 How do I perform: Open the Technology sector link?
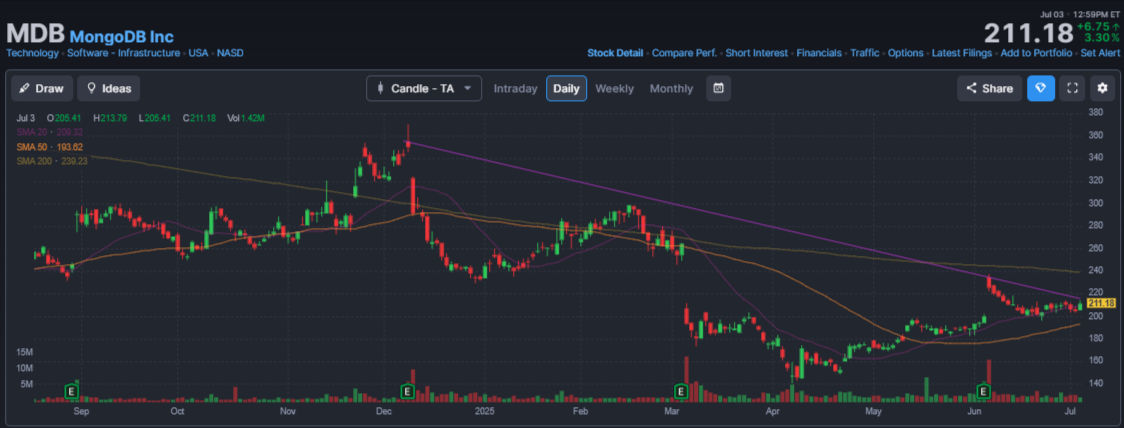pyautogui.click(x=33, y=53)
